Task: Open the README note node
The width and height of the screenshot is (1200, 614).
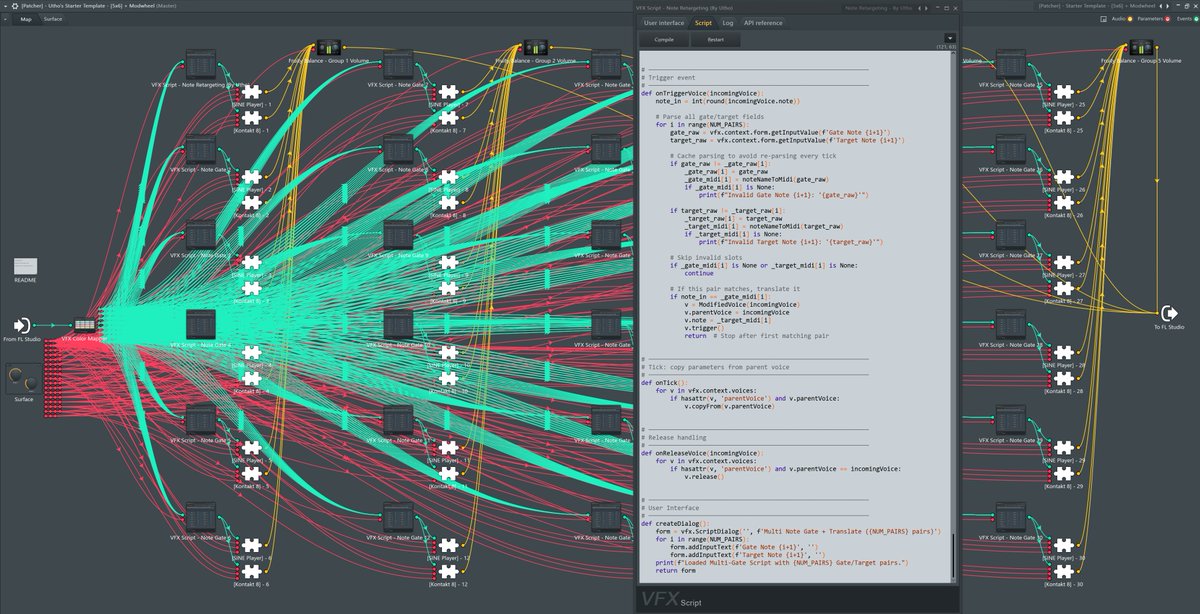Action: coord(25,267)
